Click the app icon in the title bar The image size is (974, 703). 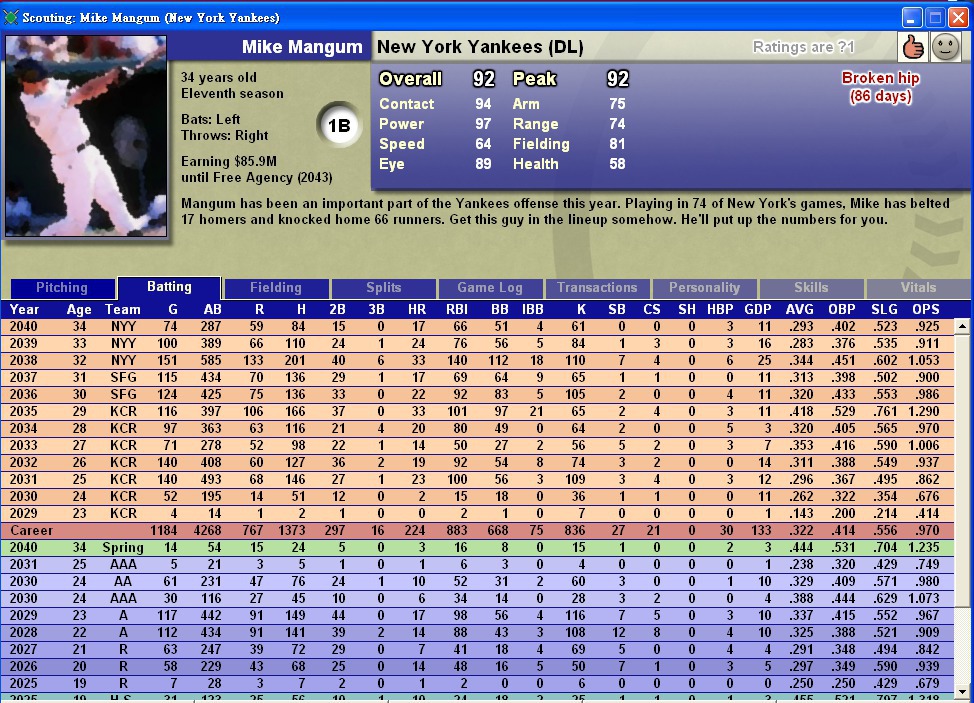(x=11, y=17)
